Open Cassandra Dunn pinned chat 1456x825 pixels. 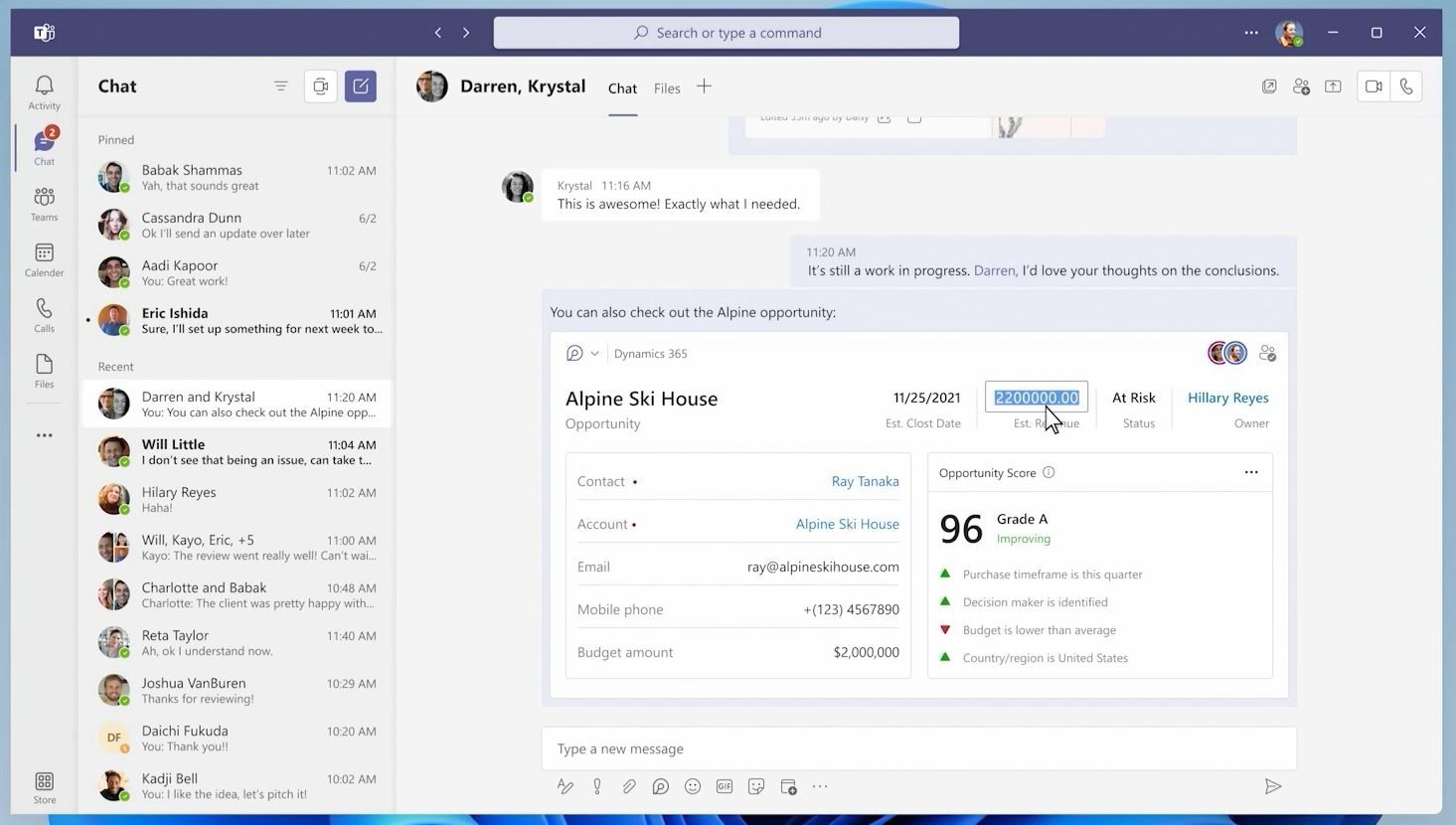tap(237, 225)
